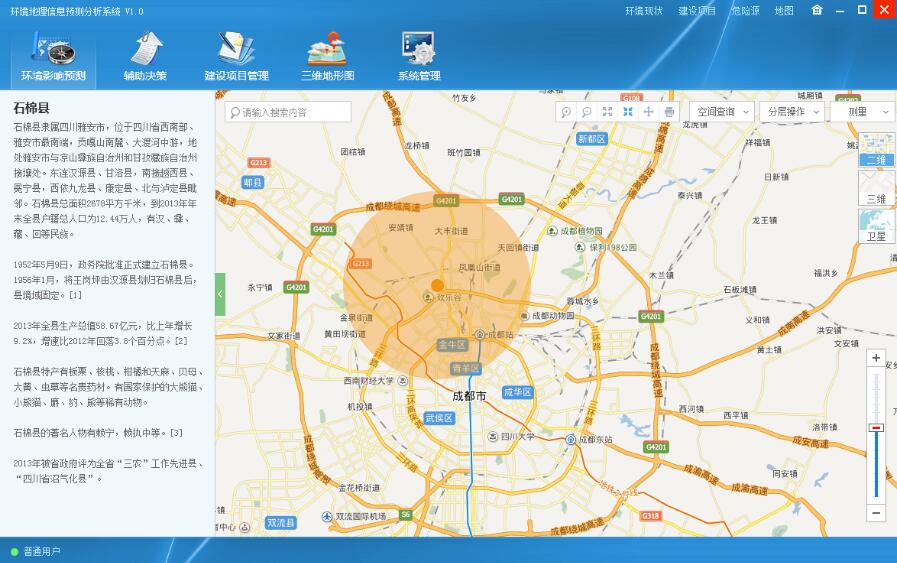This screenshot has width=897, height=563.
Task: Click the plus button on zoom slider
Action: (x=876, y=358)
